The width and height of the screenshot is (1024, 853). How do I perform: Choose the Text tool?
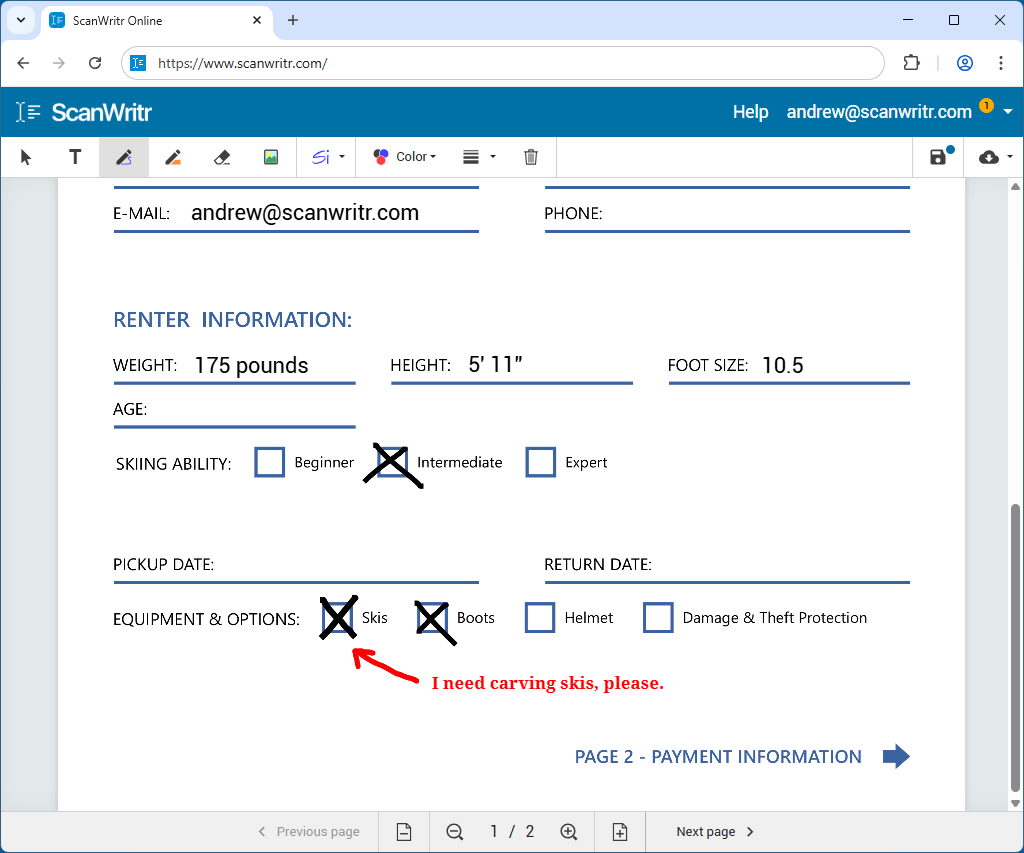[74, 157]
